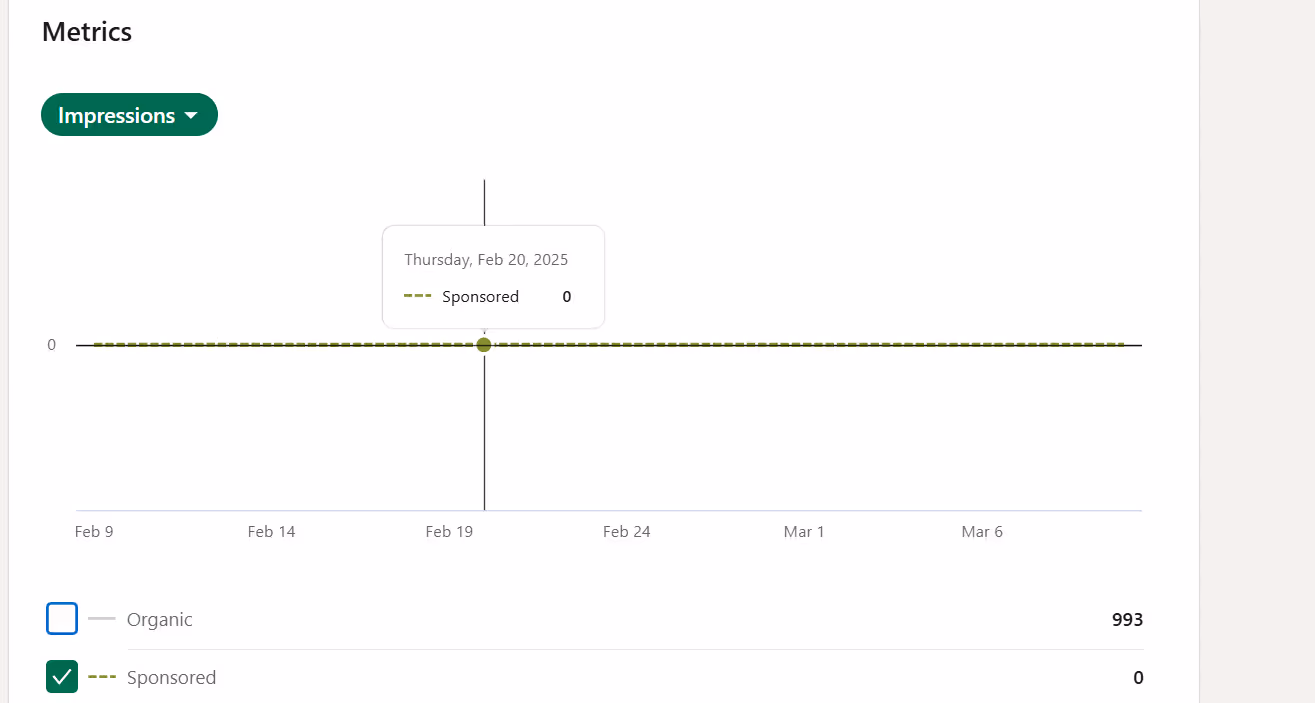The width and height of the screenshot is (1315, 703).
Task: Click the gray Organic line swatch
Action: point(101,618)
